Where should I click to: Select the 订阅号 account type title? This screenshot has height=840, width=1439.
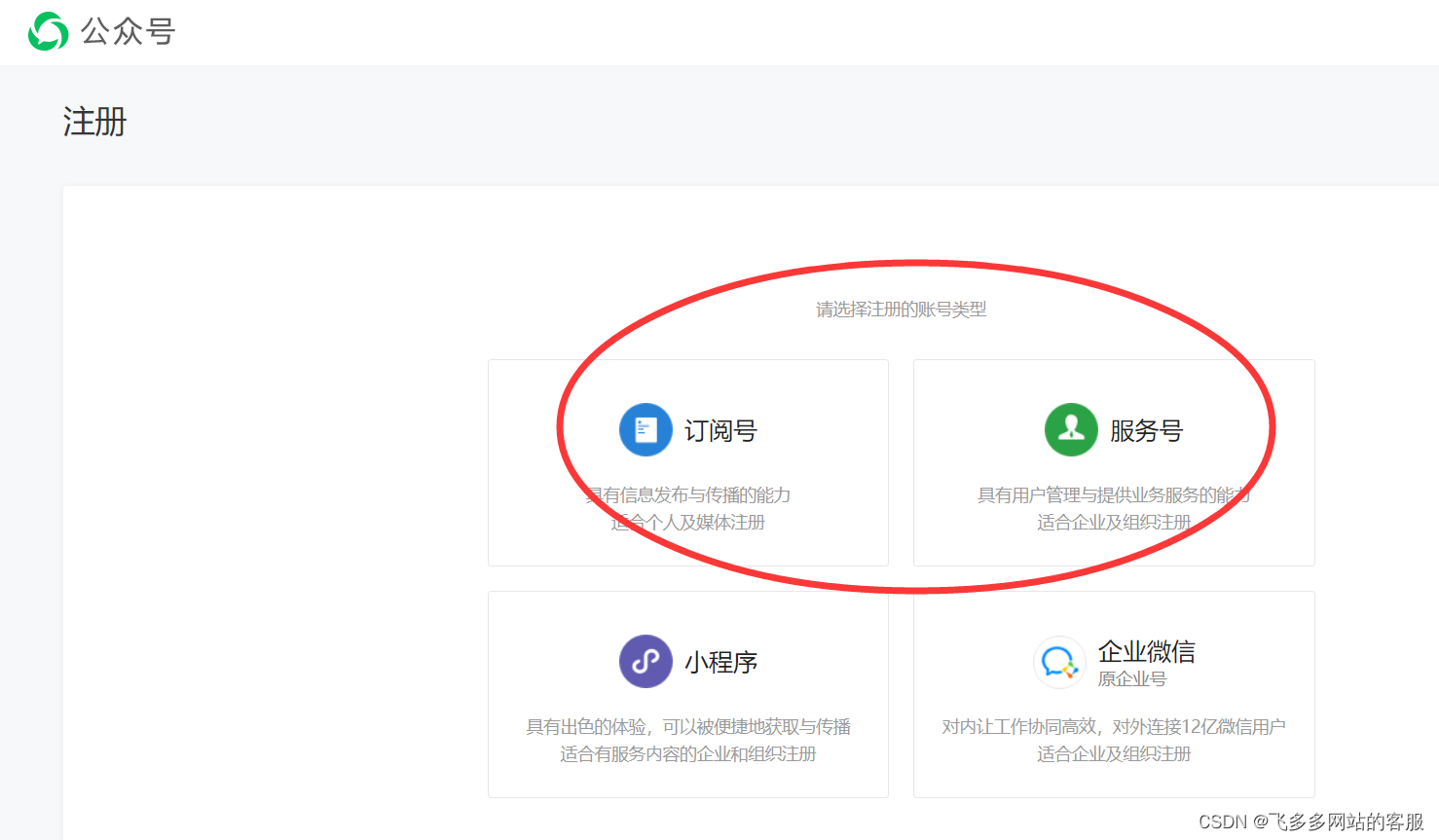click(x=720, y=430)
